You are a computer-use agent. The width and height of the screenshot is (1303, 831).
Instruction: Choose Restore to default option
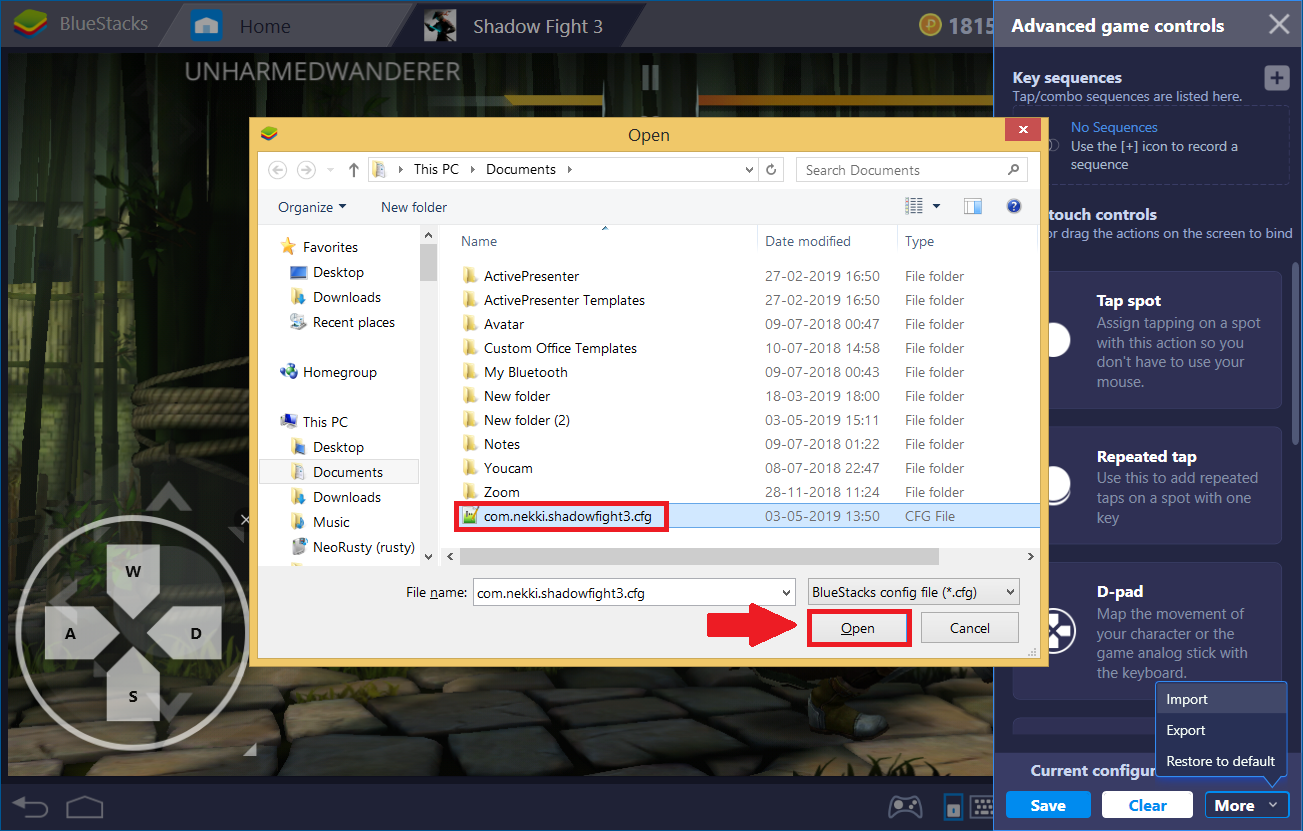1220,761
